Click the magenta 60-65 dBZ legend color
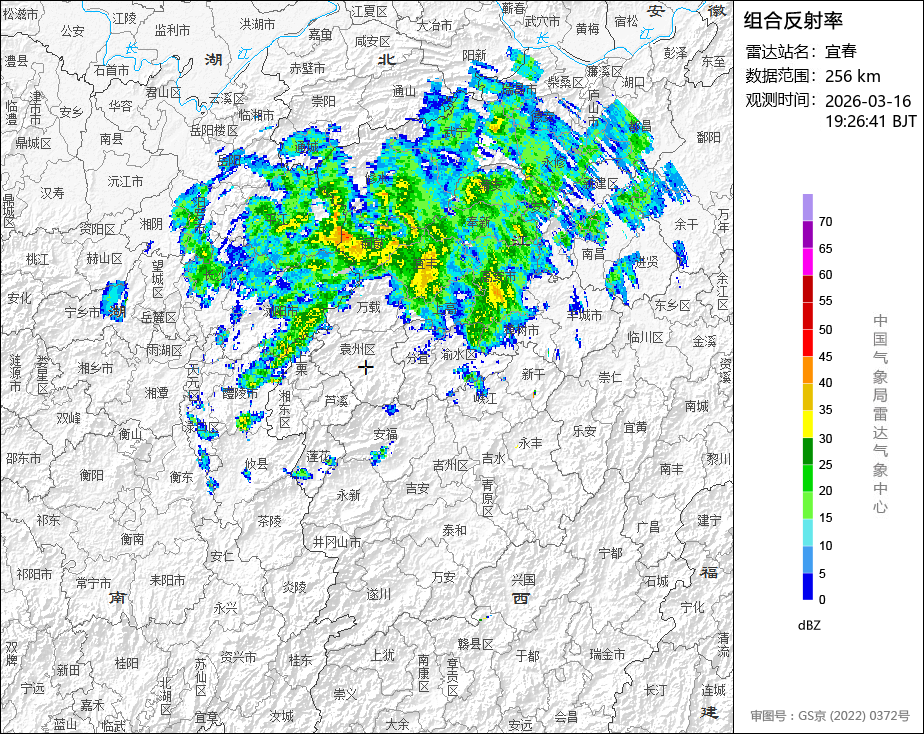Image resolution: width=924 pixels, height=734 pixels. [x=807, y=262]
